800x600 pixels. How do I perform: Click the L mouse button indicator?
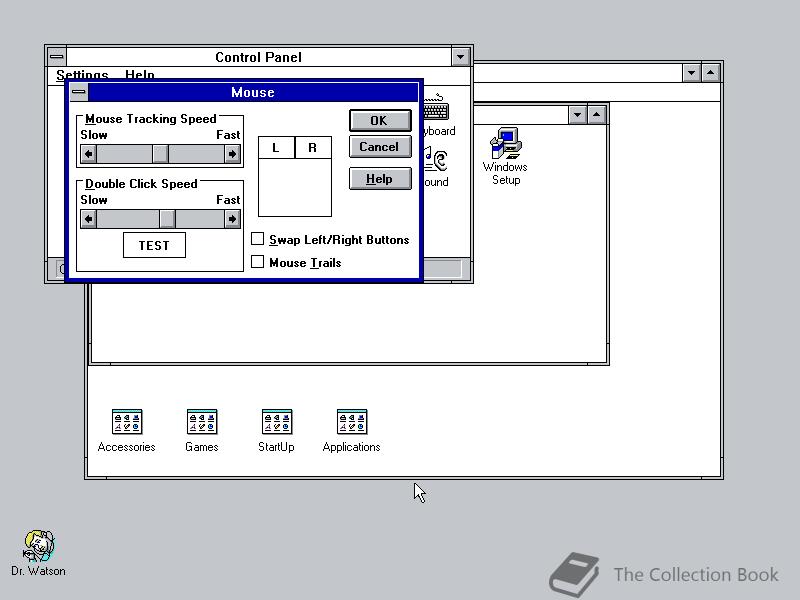(276, 147)
